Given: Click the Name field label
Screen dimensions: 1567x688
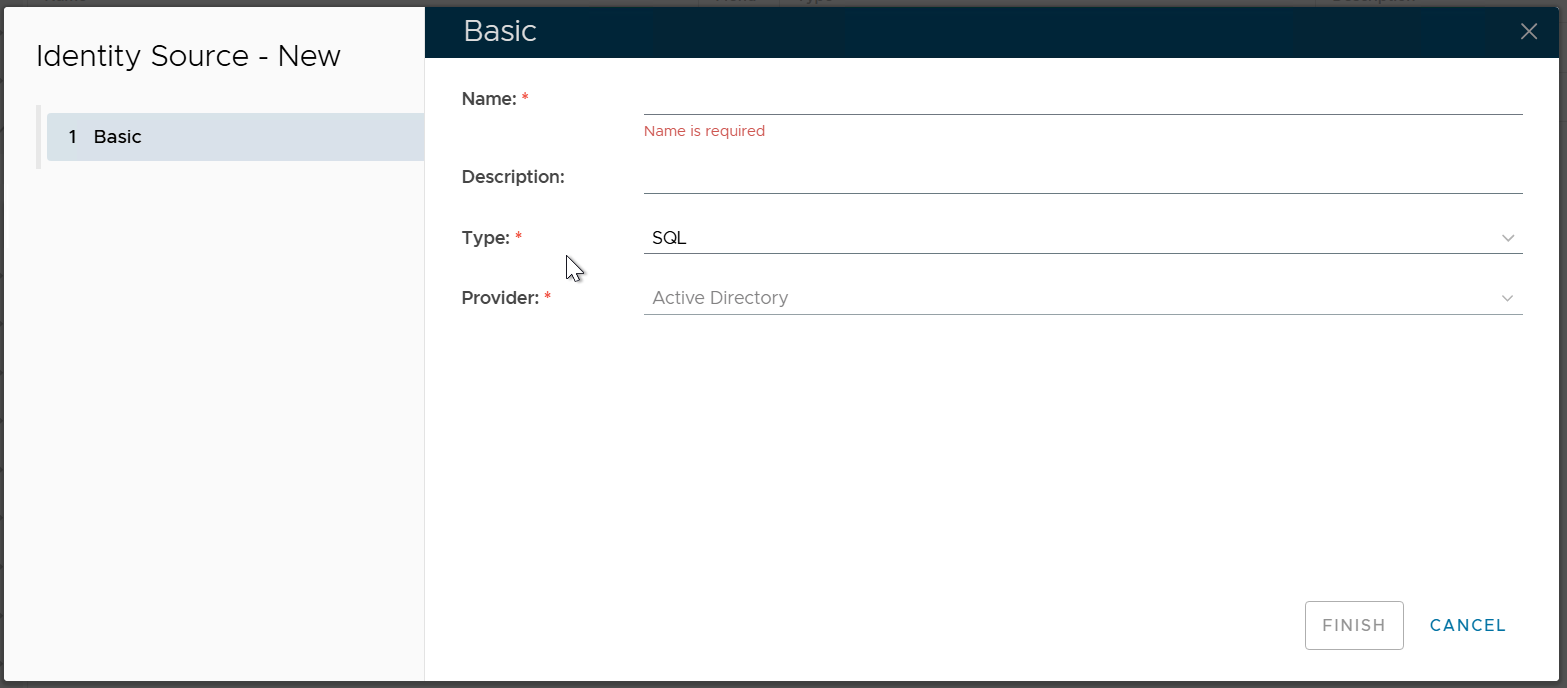Looking at the screenshot, I should tap(488, 99).
